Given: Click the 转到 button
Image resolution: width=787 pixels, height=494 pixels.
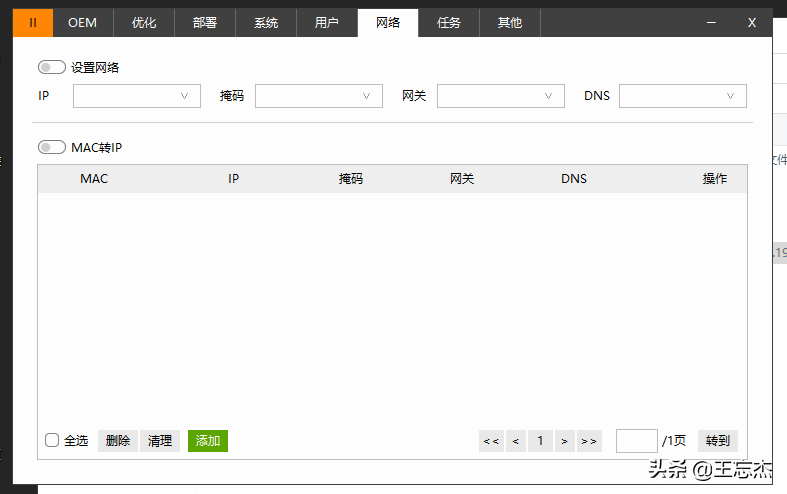Looking at the screenshot, I should tap(718, 441).
